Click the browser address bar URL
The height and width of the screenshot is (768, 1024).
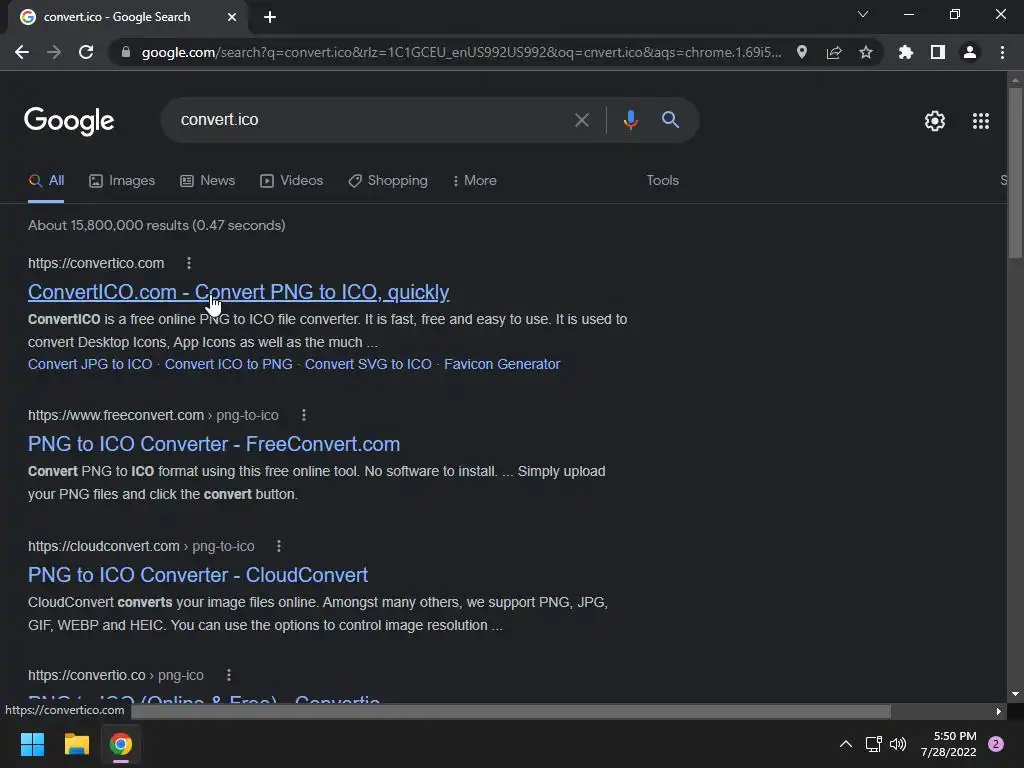click(x=461, y=52)
